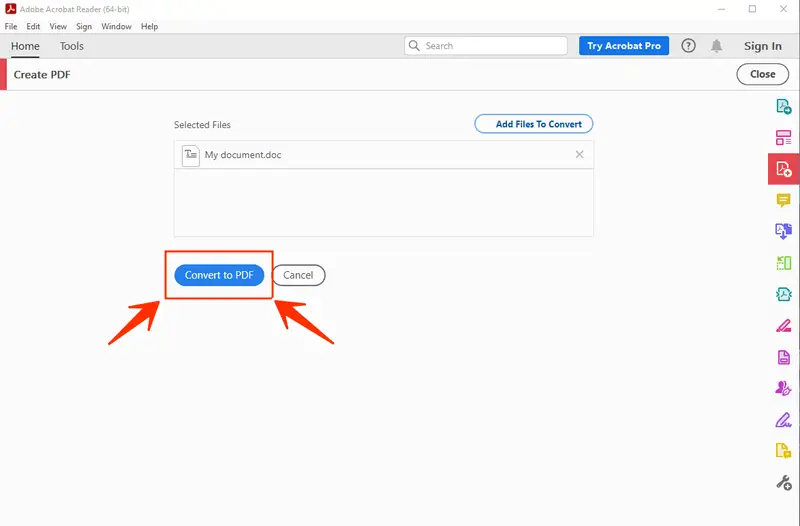Click the pink Edit PDF sidebar icon
The height and width of the screenshot is (526, 800).
(x=784, y=137)
